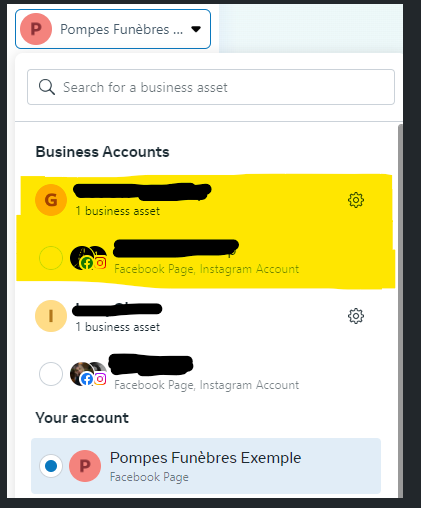The image size is (421, 508).
Task: Click the magnifying glass search icon
Action: (47, 87)
